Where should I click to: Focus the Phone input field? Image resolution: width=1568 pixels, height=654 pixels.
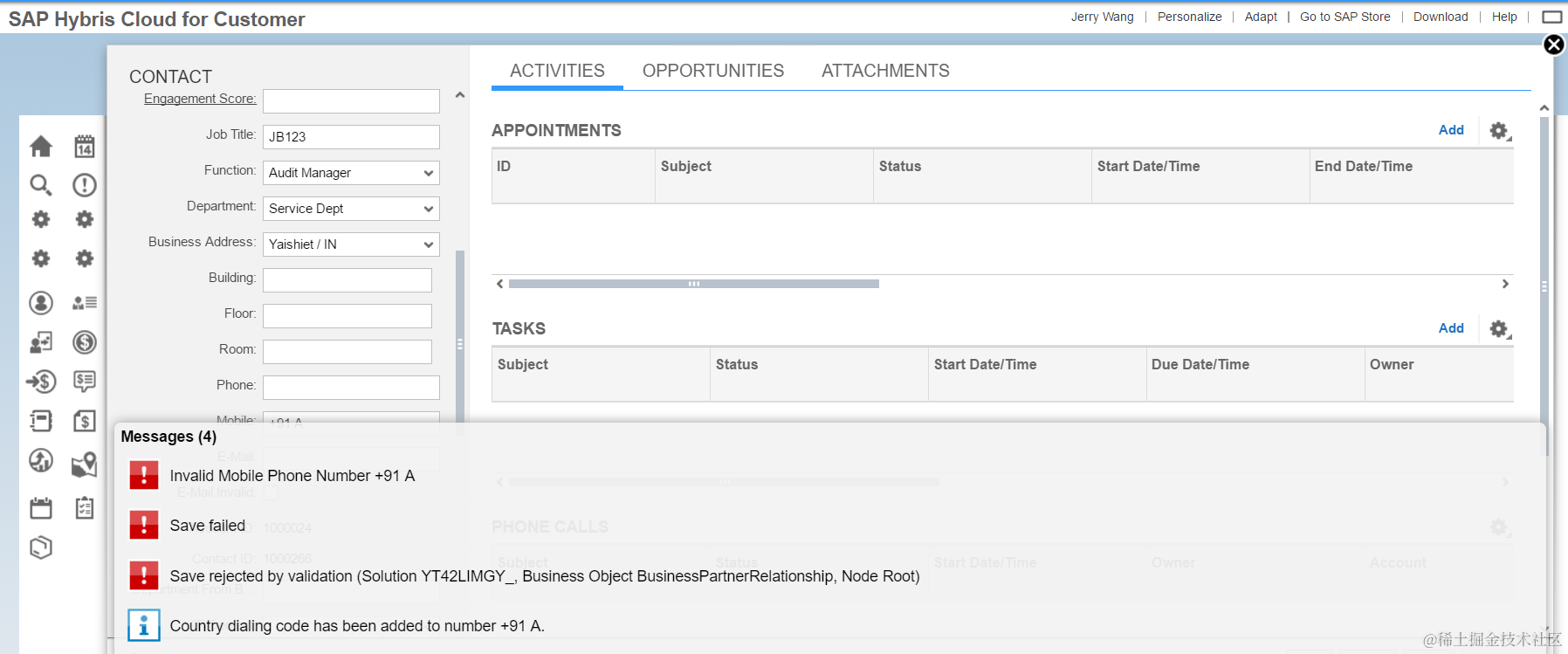351,388
